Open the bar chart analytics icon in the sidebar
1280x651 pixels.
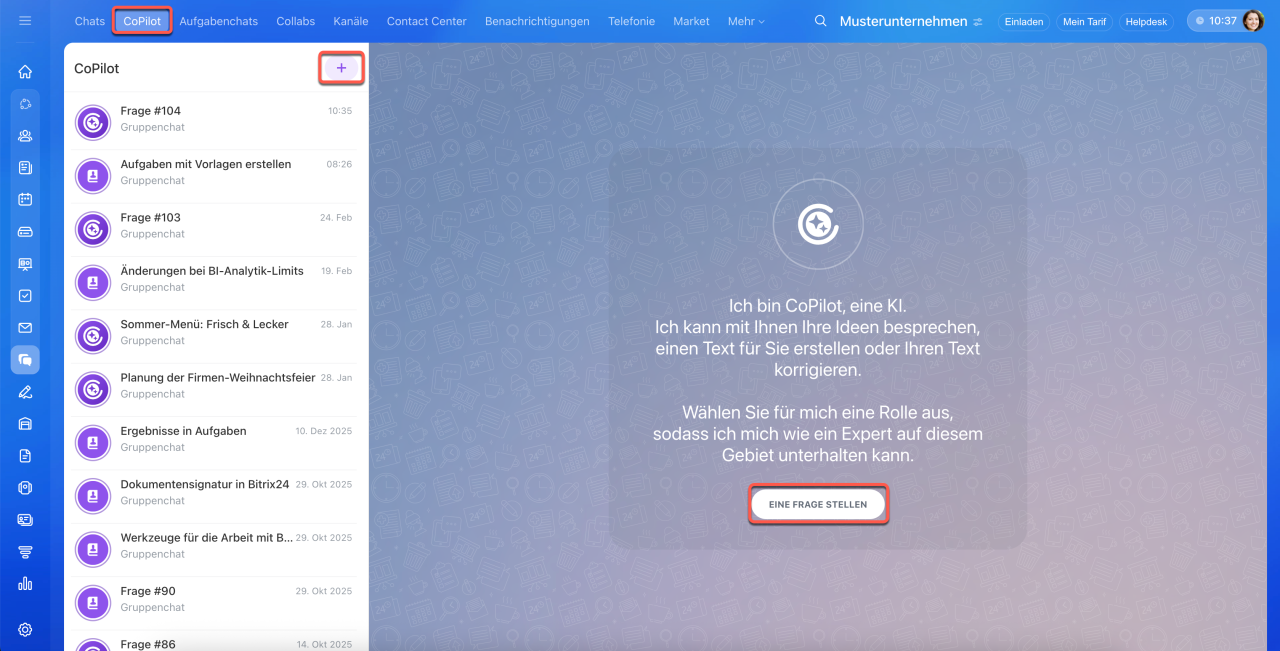25,584
